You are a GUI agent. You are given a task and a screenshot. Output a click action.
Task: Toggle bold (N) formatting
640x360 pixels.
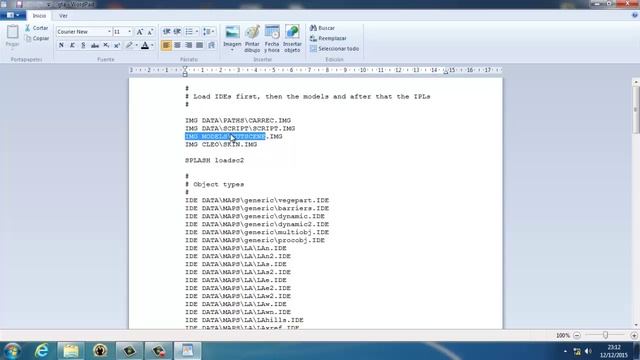click(61, 45)
